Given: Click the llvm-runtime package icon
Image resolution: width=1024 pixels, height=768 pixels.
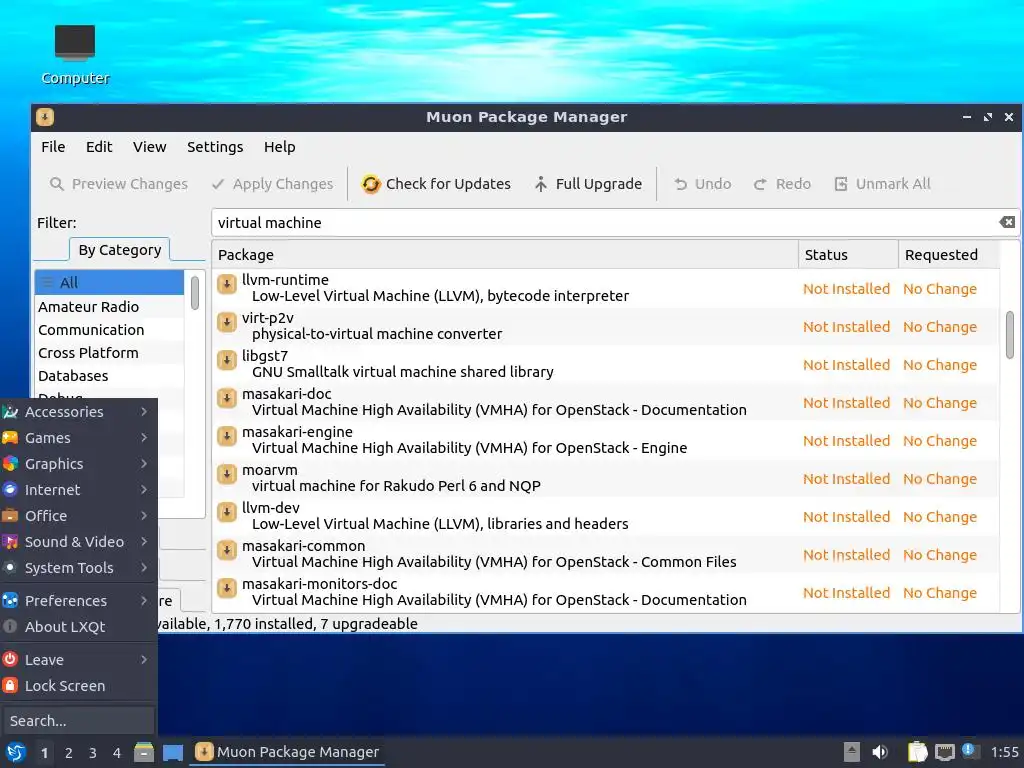Looking at the screenshot, I should (227, 284).
